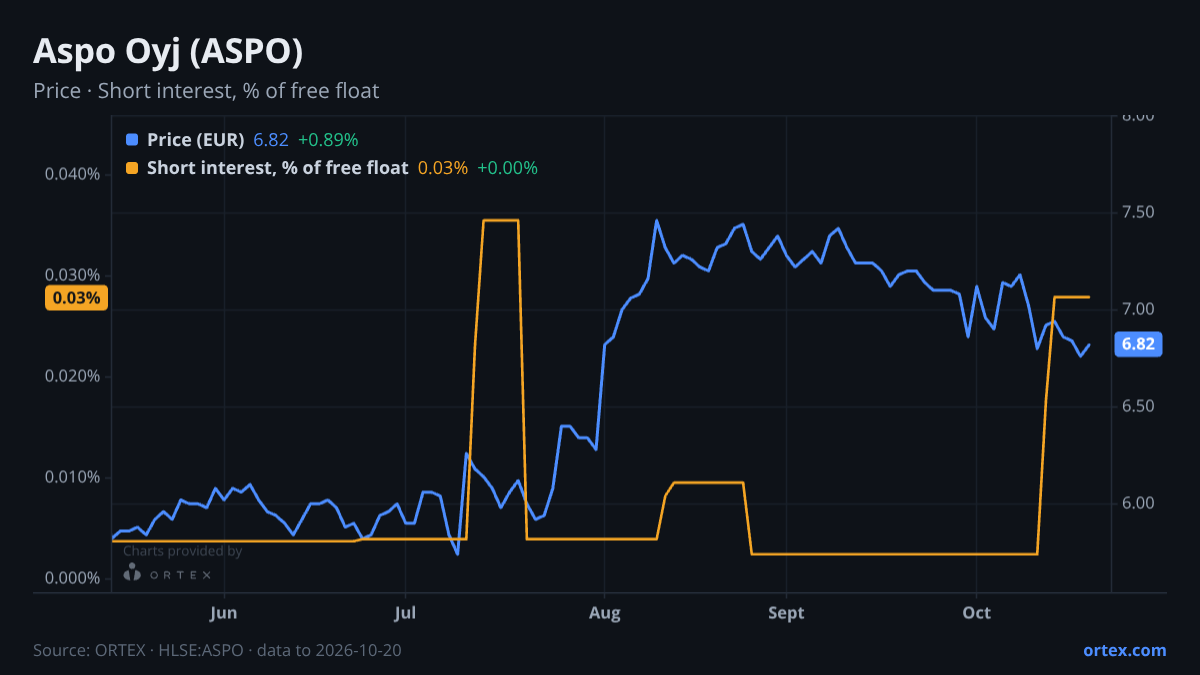Screen dimensions: 1200x675
Task: Click the orange 0.03% axis tag
Action: pyautogui.click(x=76, y=297)
